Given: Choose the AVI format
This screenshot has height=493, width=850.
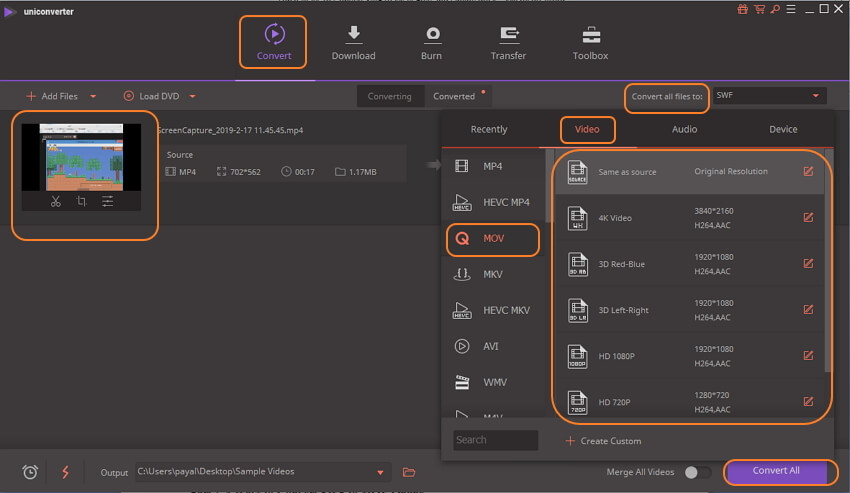Looking at the screenshot, I should pos(493,346).
